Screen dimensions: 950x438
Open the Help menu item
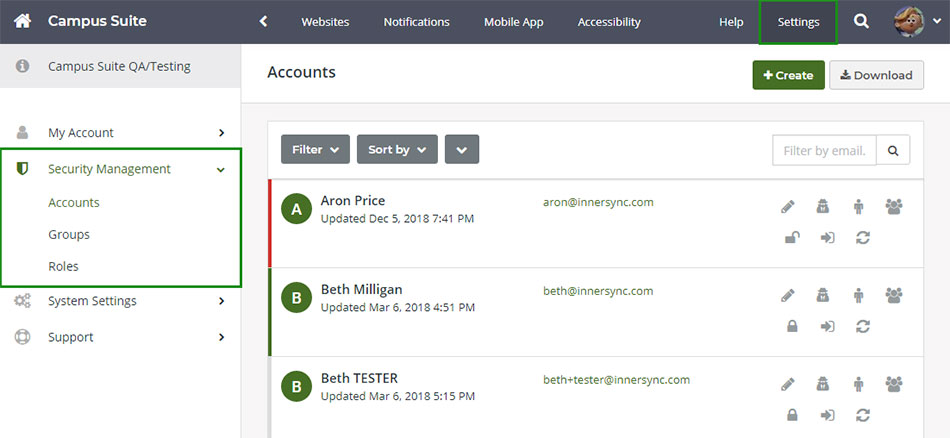731,22
